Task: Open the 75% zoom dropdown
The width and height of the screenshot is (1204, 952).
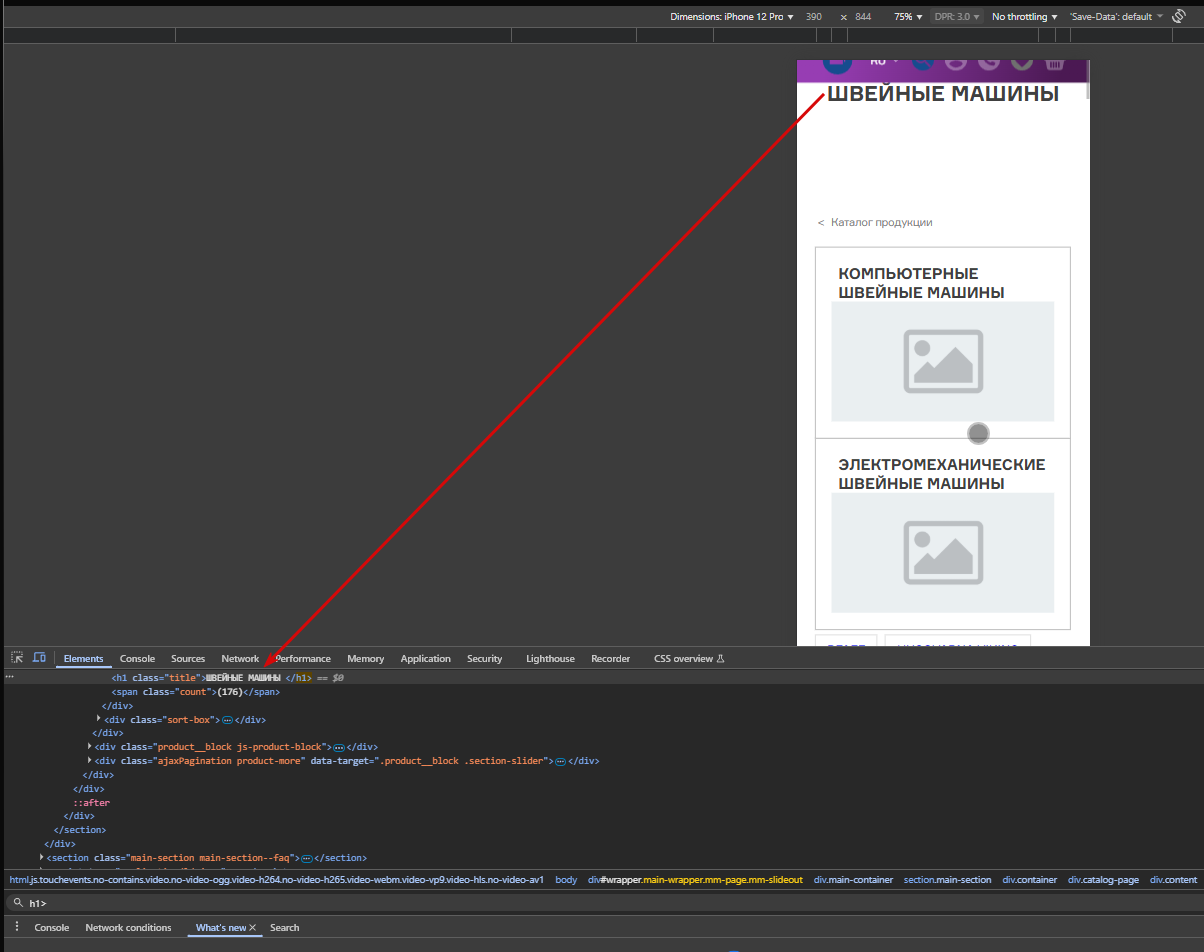Action: (x=908, y=17)
